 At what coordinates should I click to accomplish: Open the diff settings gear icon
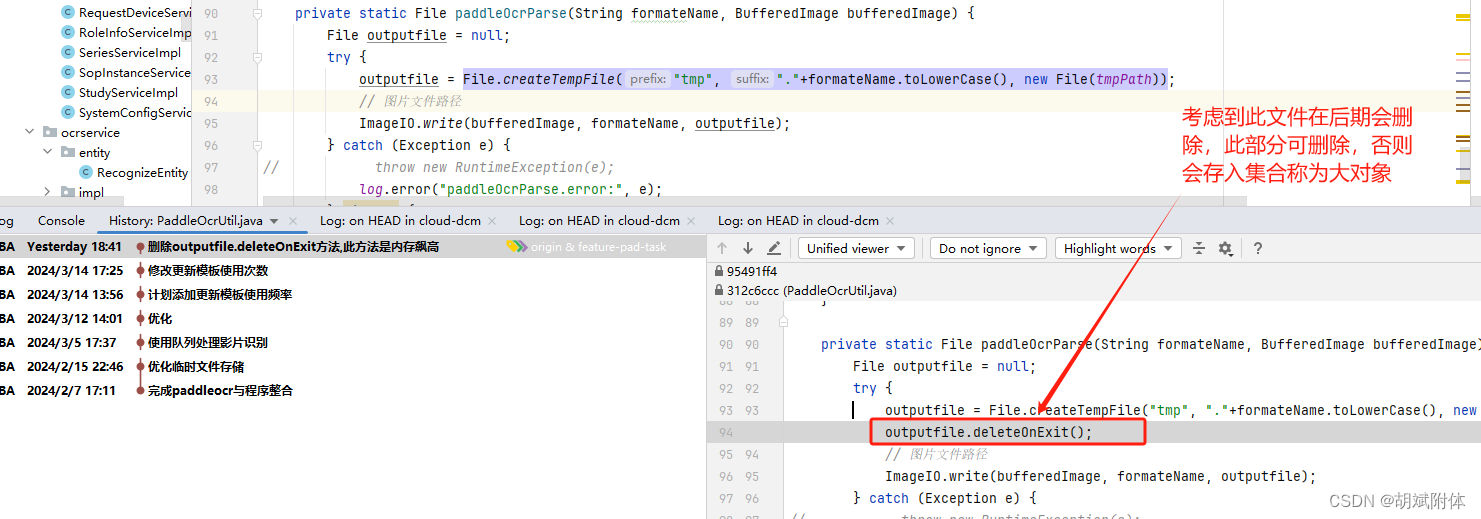point(1225,248)
